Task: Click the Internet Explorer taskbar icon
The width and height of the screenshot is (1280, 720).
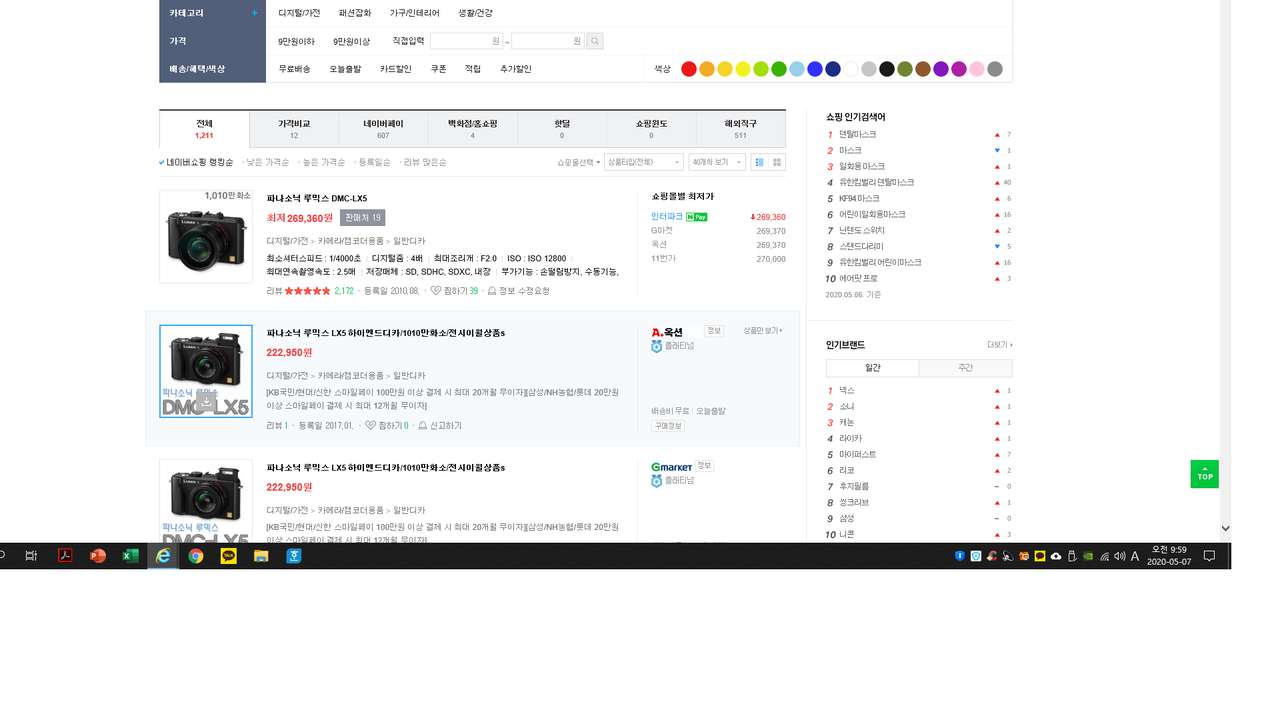Action: (x=163, y=556)
